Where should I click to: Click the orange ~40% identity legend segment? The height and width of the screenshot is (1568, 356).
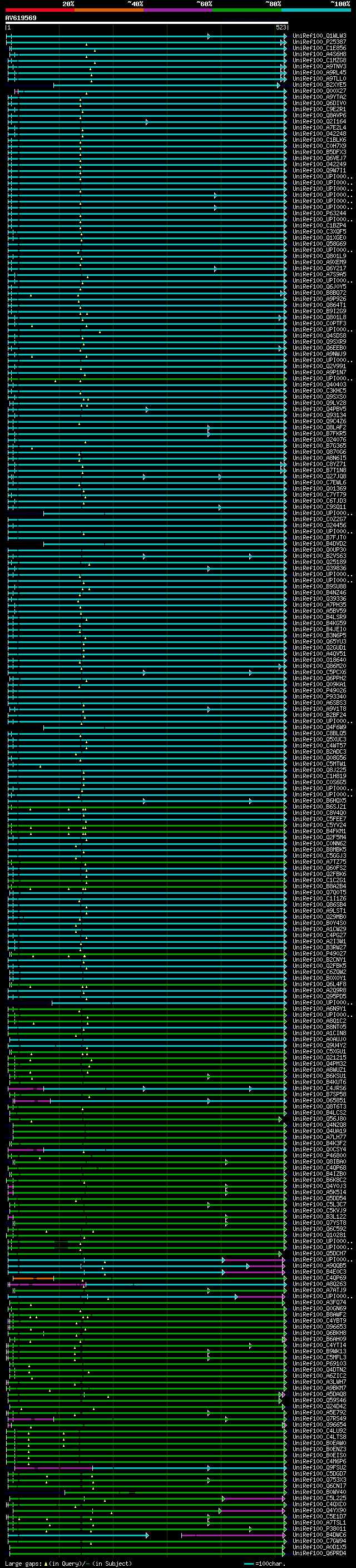click(109, 10)
